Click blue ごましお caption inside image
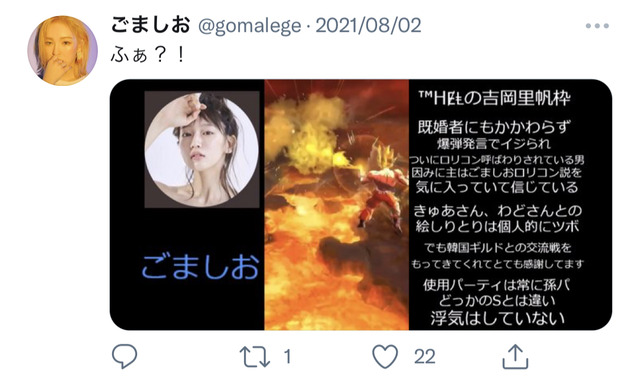 coord(200,267)
